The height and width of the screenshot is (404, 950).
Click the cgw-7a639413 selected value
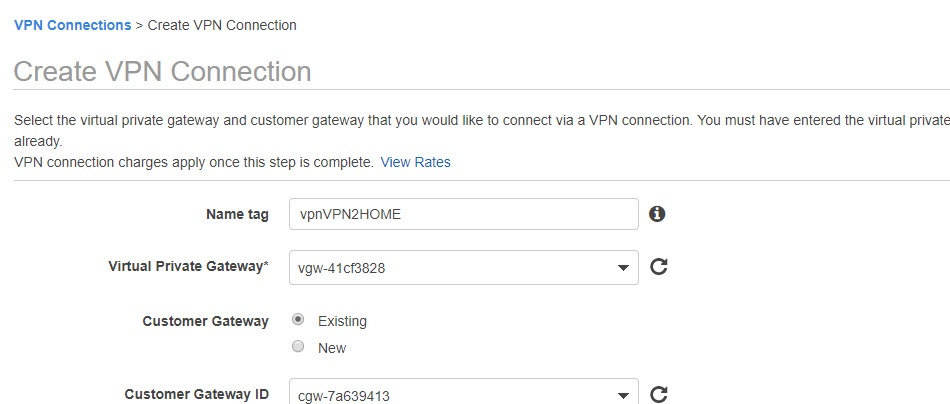coord(344,396)
